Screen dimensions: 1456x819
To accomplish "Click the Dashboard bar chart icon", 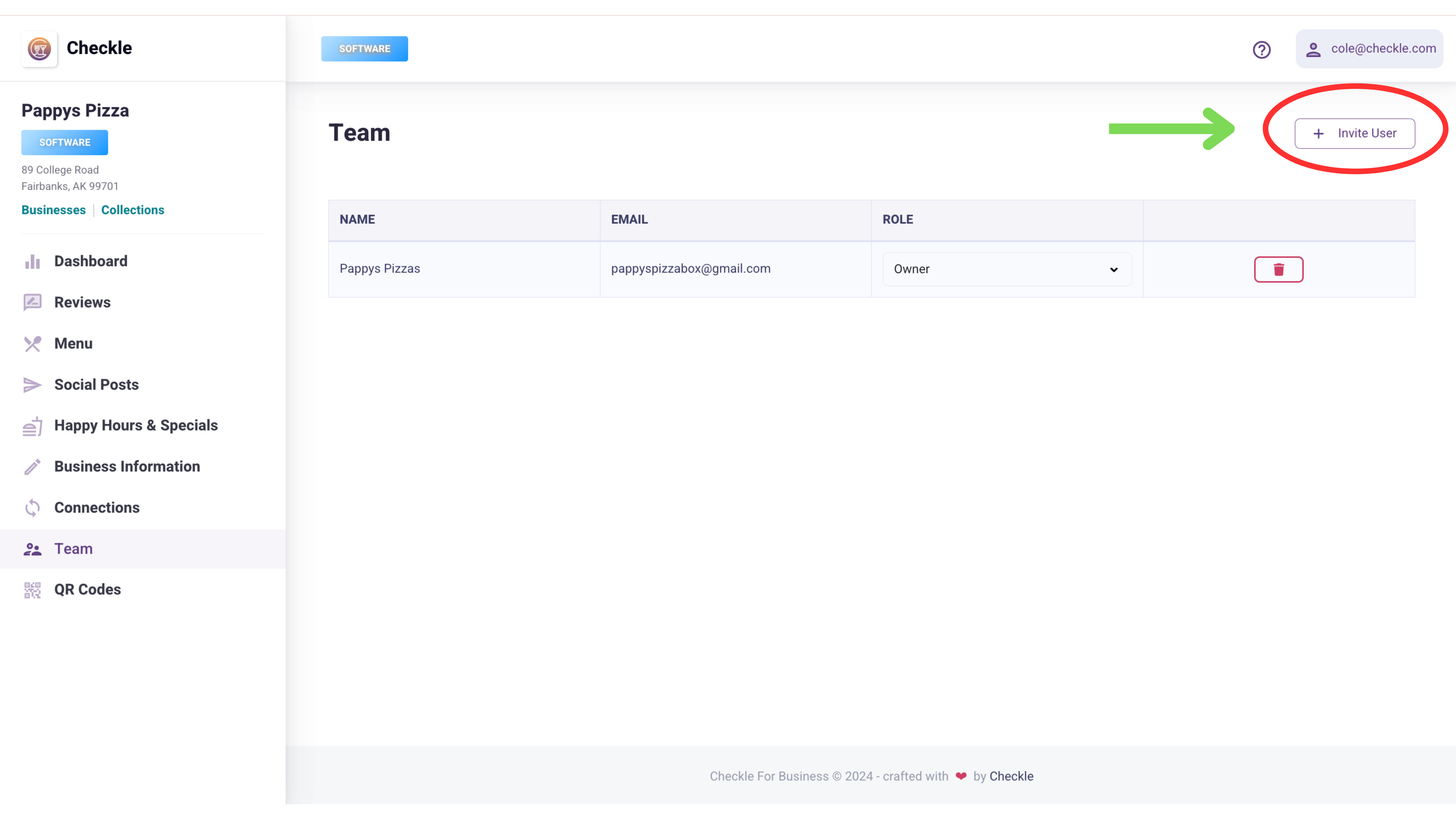I will tap(32, 261).
